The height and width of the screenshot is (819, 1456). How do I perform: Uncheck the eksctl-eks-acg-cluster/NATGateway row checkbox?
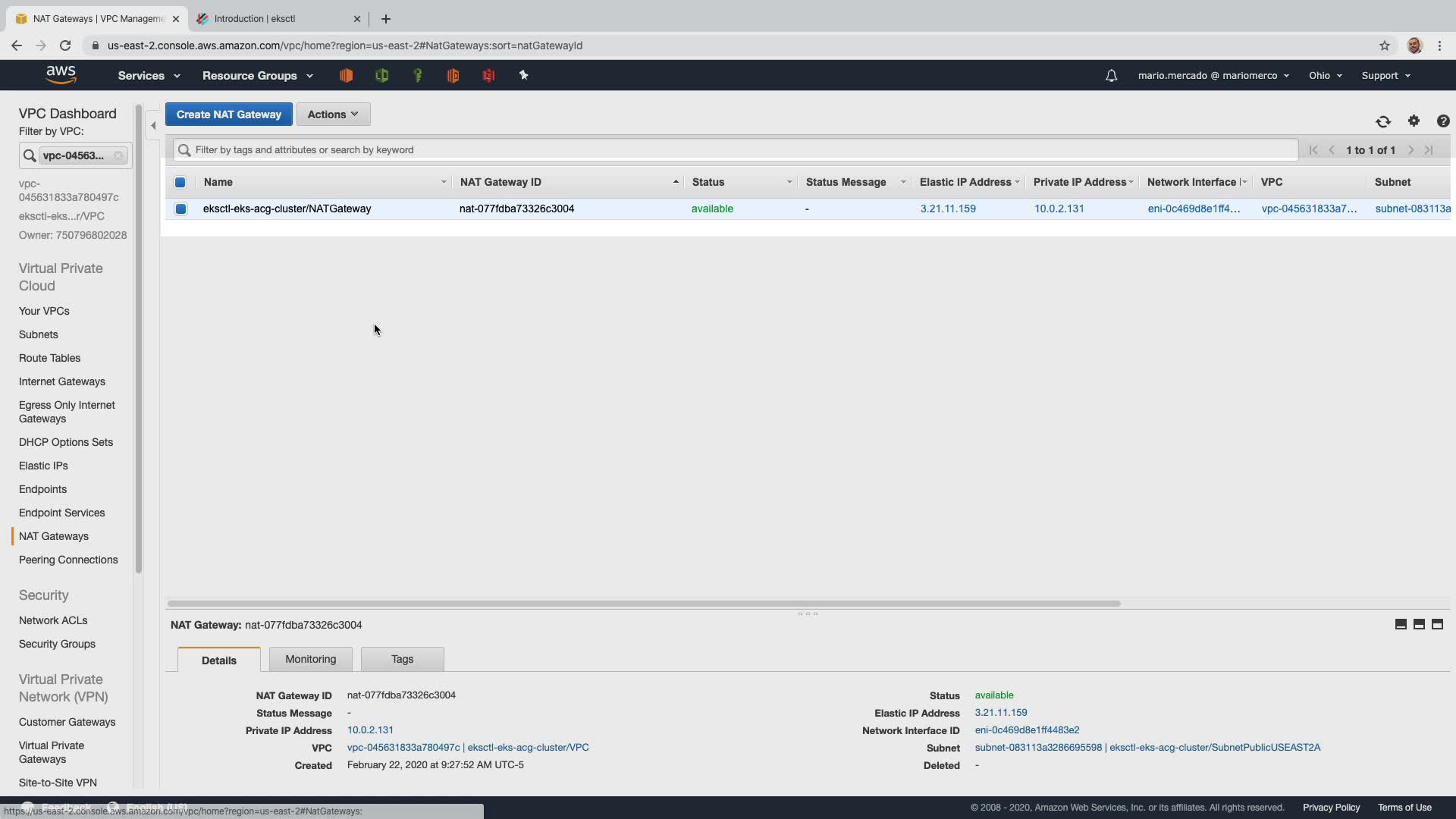point(180,209)
